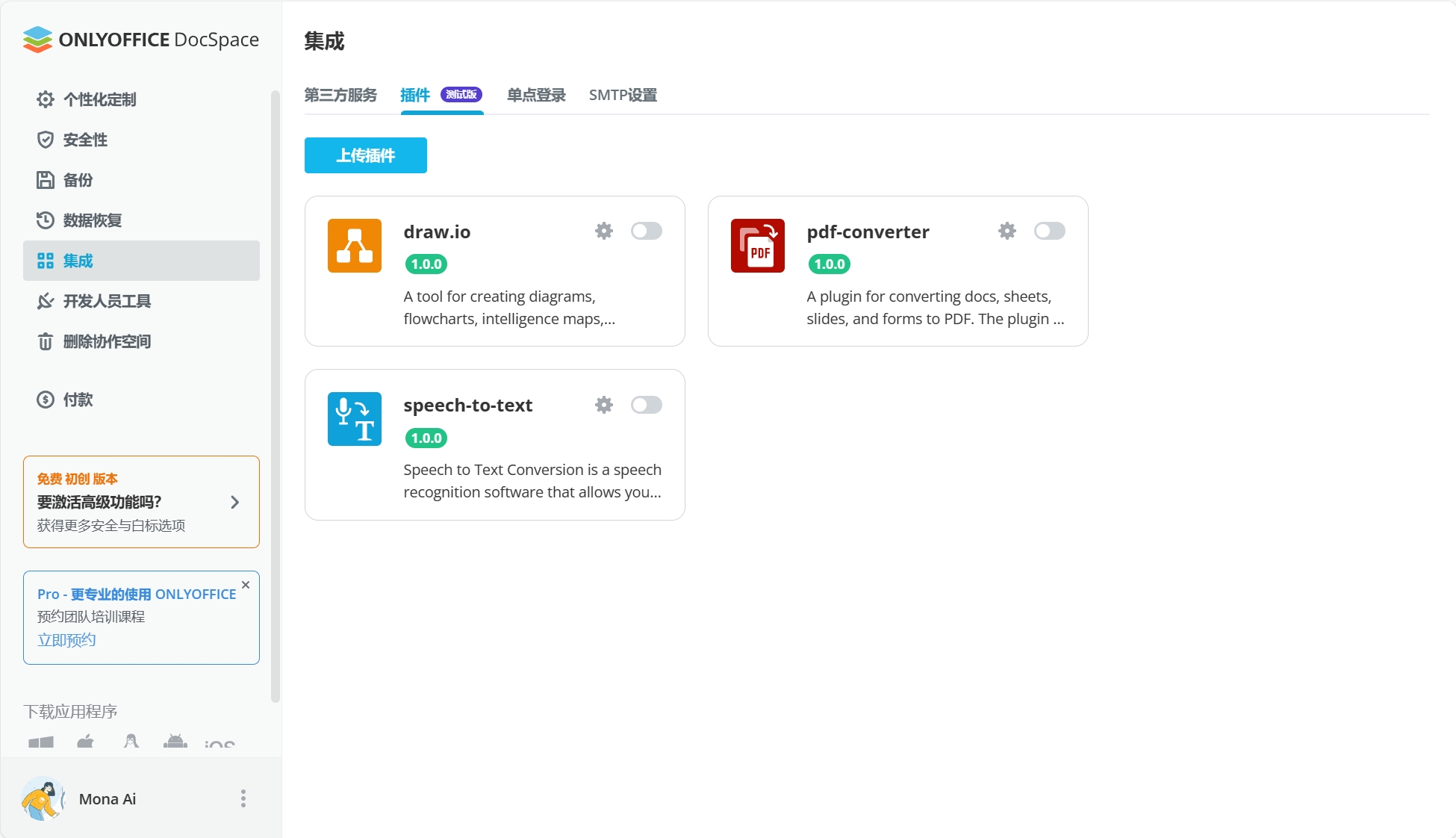Viewport: 1456px width, 838px height.
Task: Open the account options three-dot menu
Action: [242, 799]
